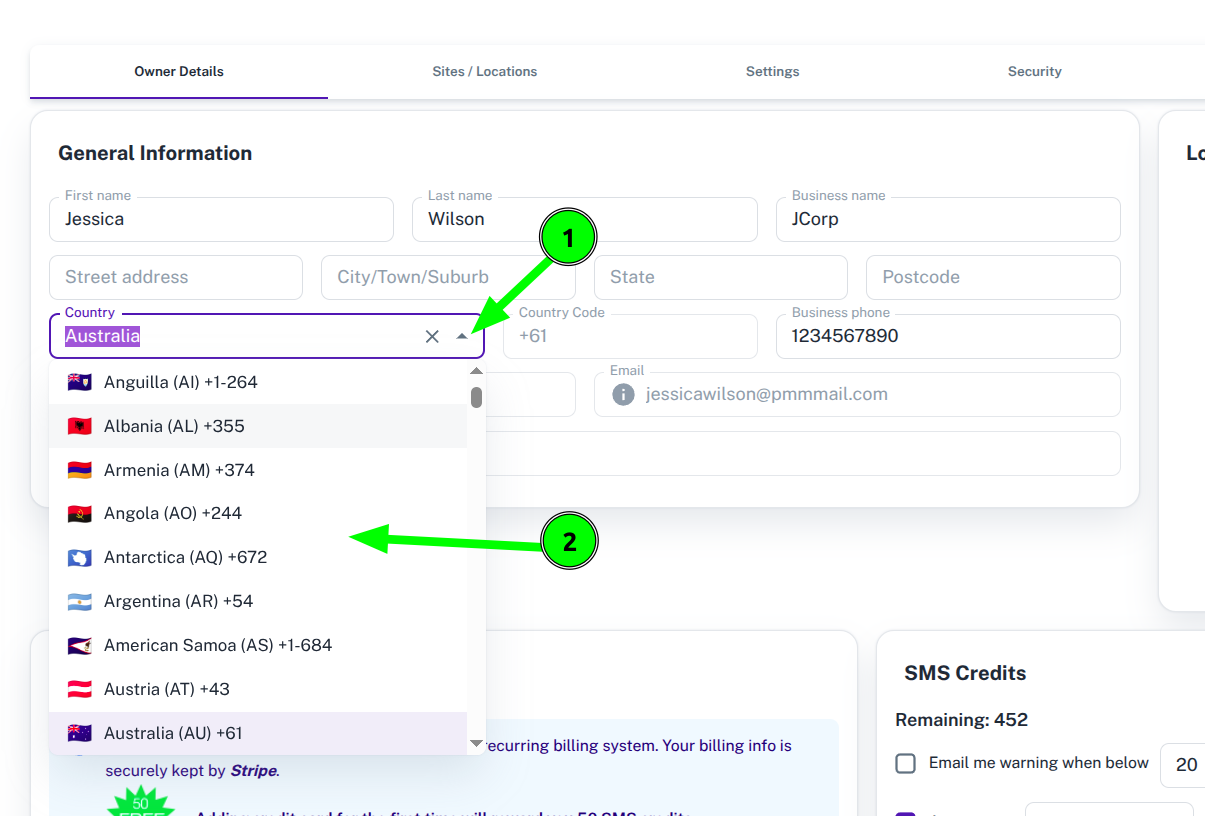Choose Argentina (AR) +54 from dropdown
This screenshot has width=1205, height=816.
258,601
